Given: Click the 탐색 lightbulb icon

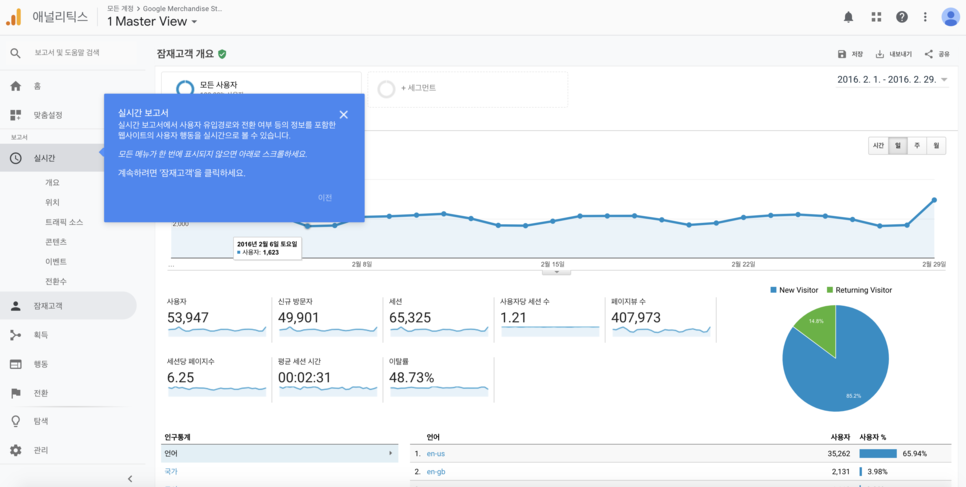Looking at the screenshot, I should click(16, 422).
